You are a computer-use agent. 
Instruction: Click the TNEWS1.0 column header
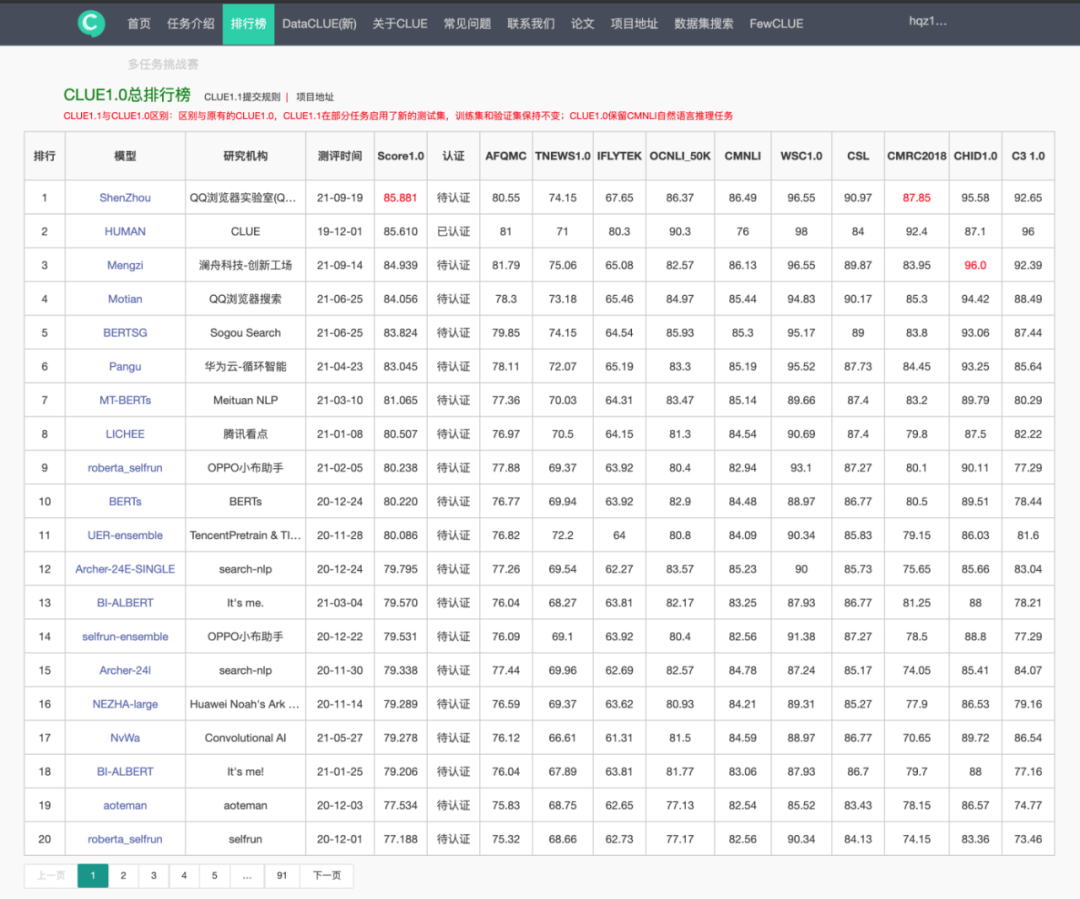563,156
